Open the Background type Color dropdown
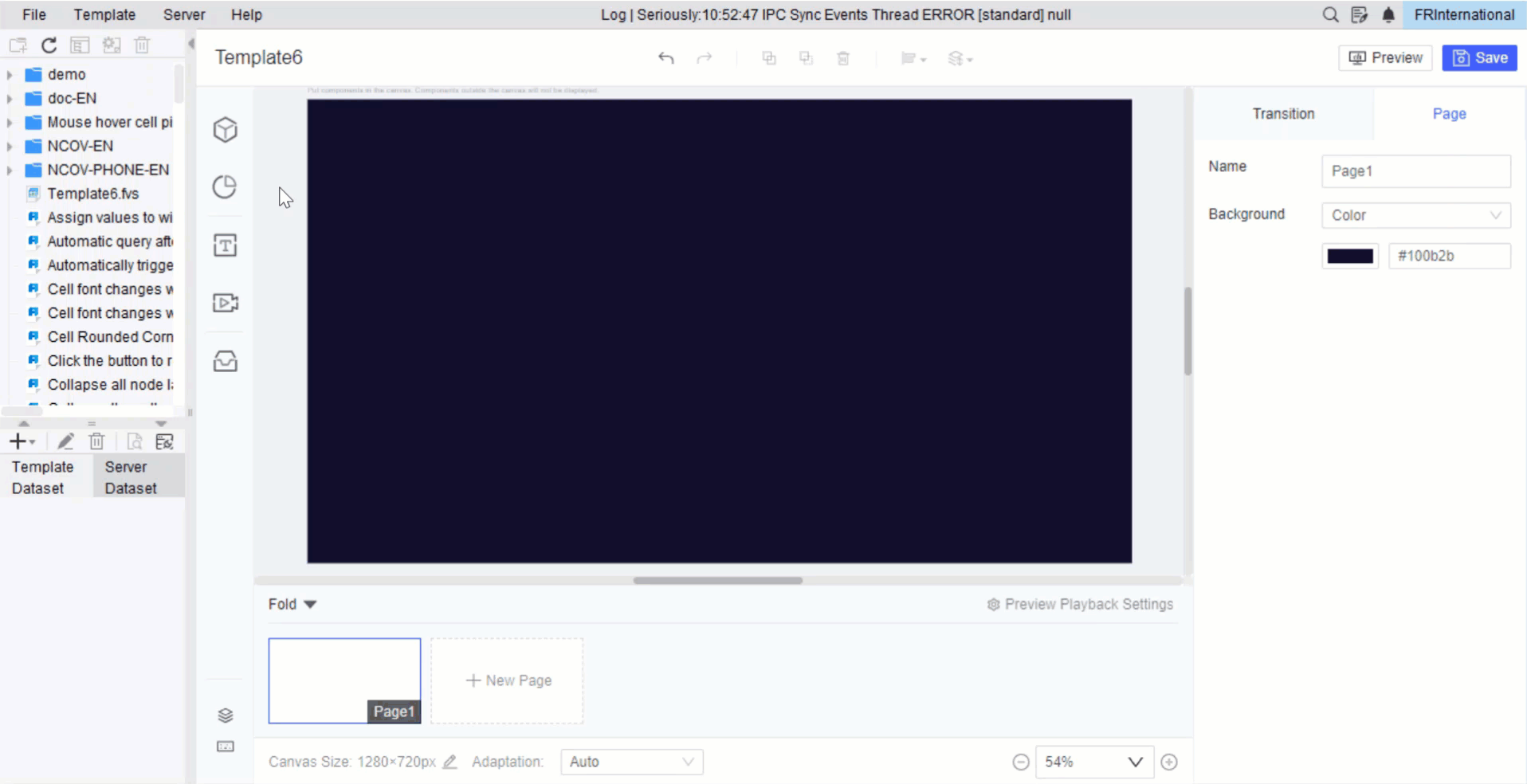The image size is (1527, 784). pyautogui.click(x=1416, y=215)
